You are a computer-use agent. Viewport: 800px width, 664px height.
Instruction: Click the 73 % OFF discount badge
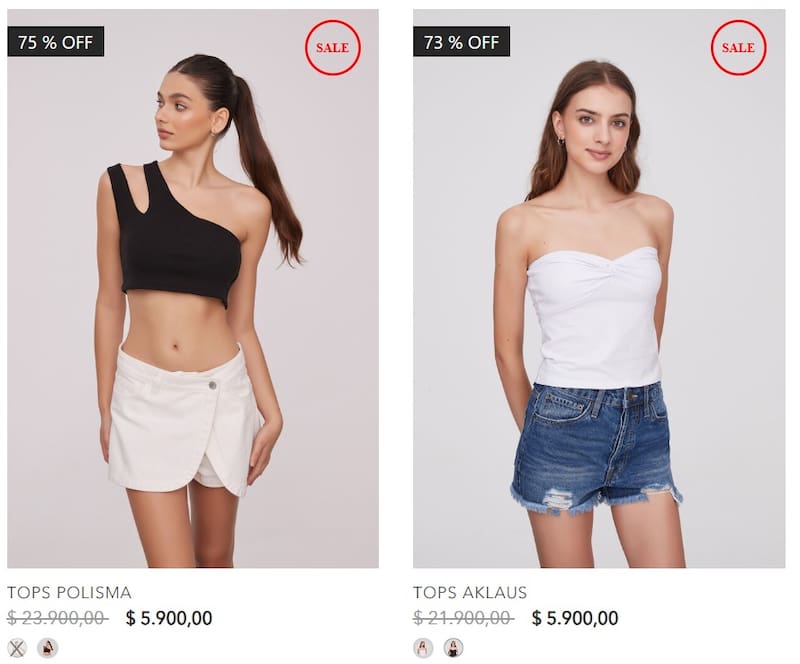click(461, 42)
